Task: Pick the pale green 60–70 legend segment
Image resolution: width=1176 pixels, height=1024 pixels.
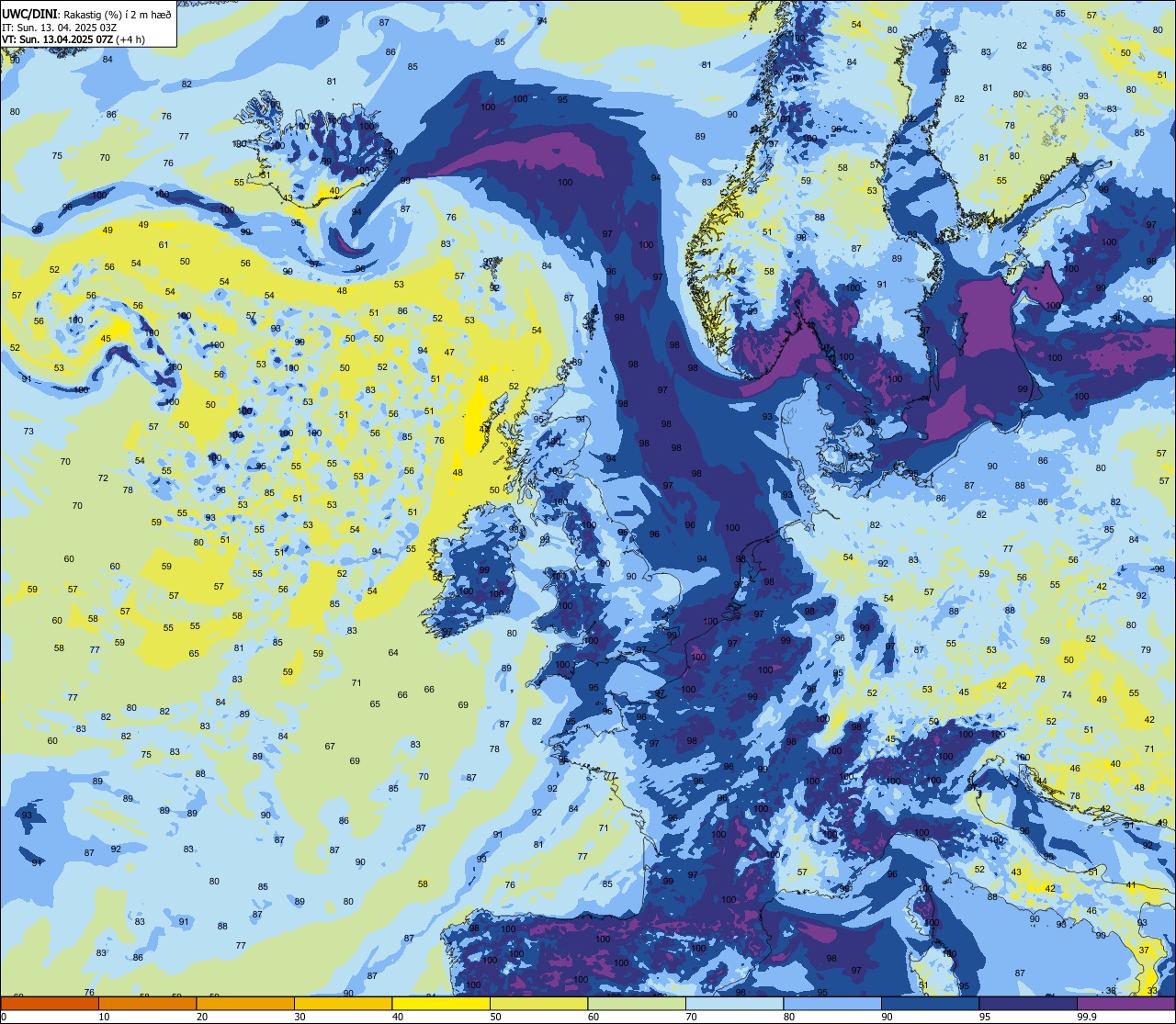Action: tap(637, 1003)
